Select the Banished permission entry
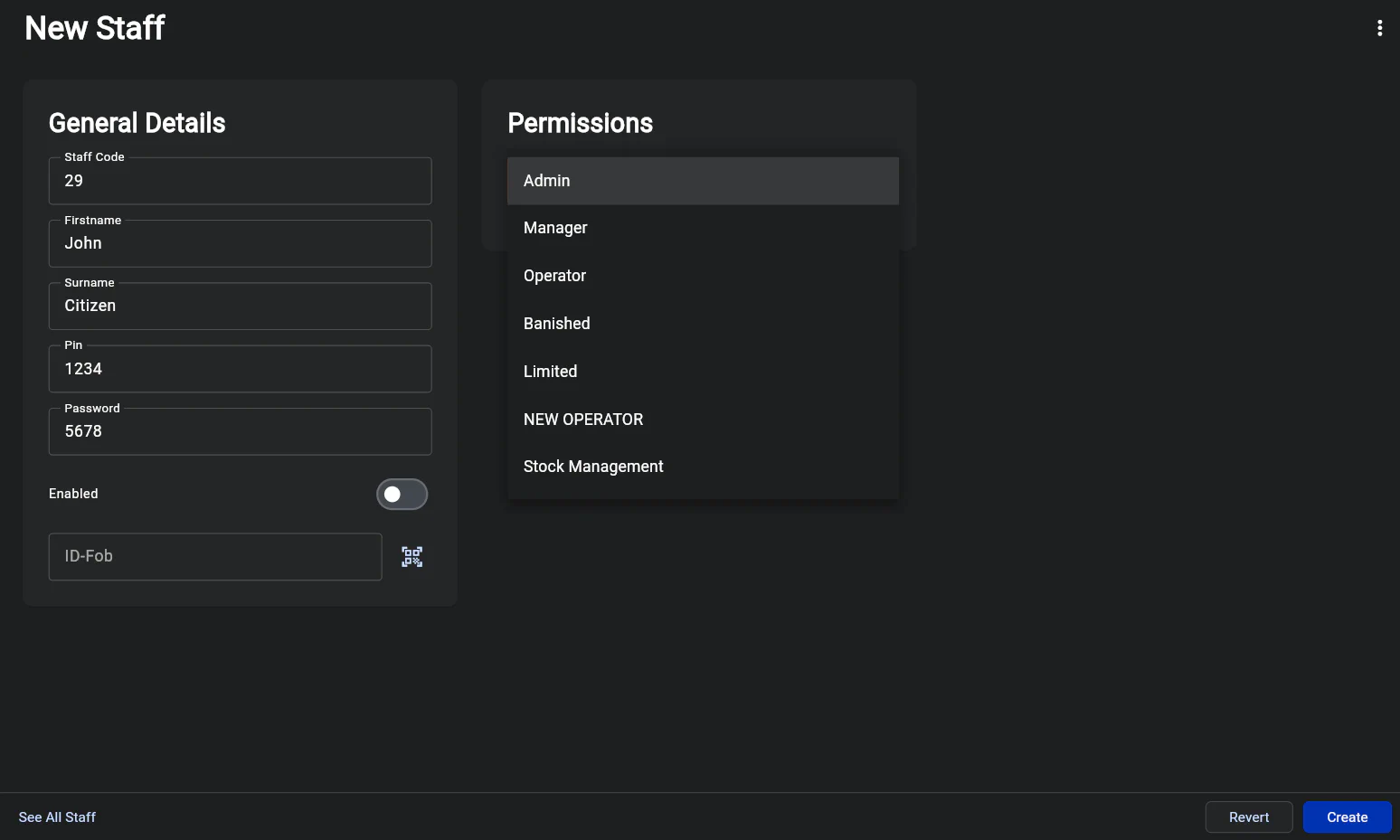 [702, 324]
